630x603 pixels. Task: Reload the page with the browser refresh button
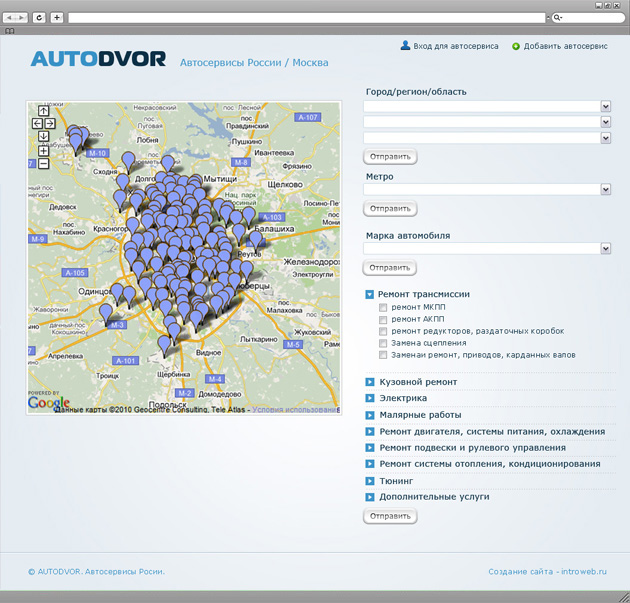pos(39,18)
